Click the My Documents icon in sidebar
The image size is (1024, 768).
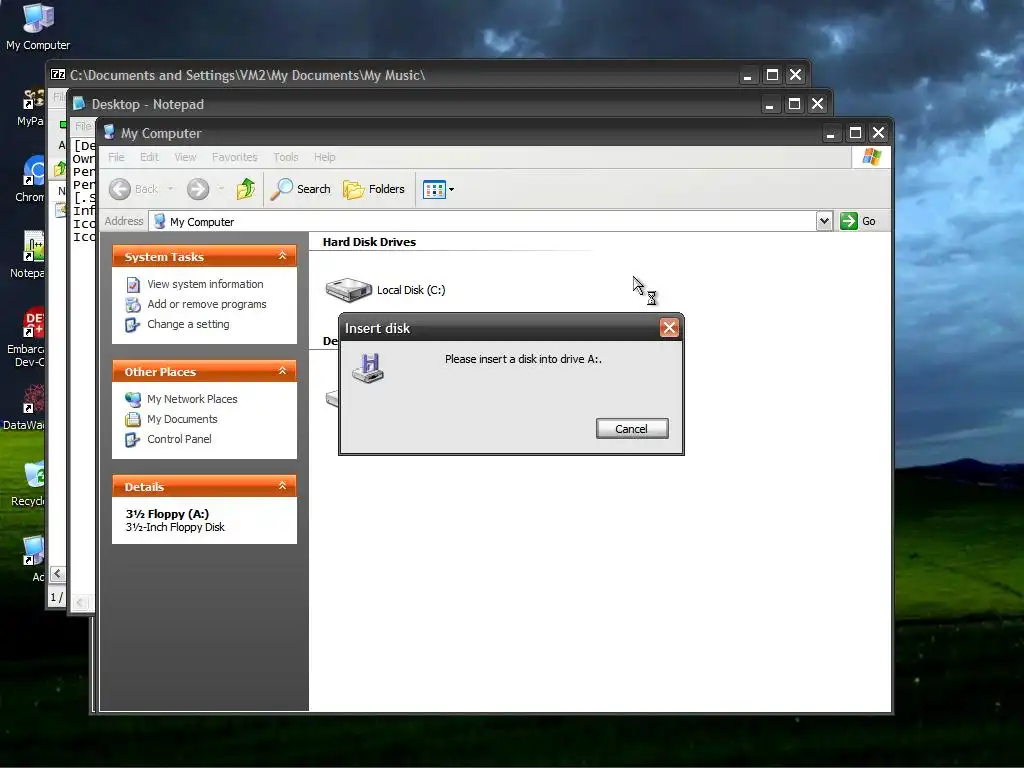coord(133,419)
